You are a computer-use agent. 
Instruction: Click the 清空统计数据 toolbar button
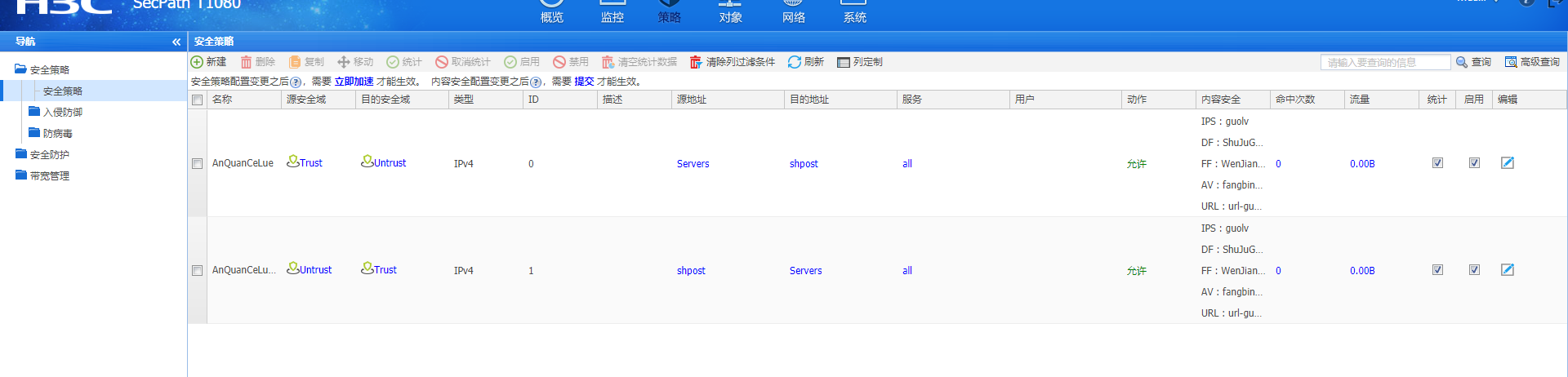[639, 62]
